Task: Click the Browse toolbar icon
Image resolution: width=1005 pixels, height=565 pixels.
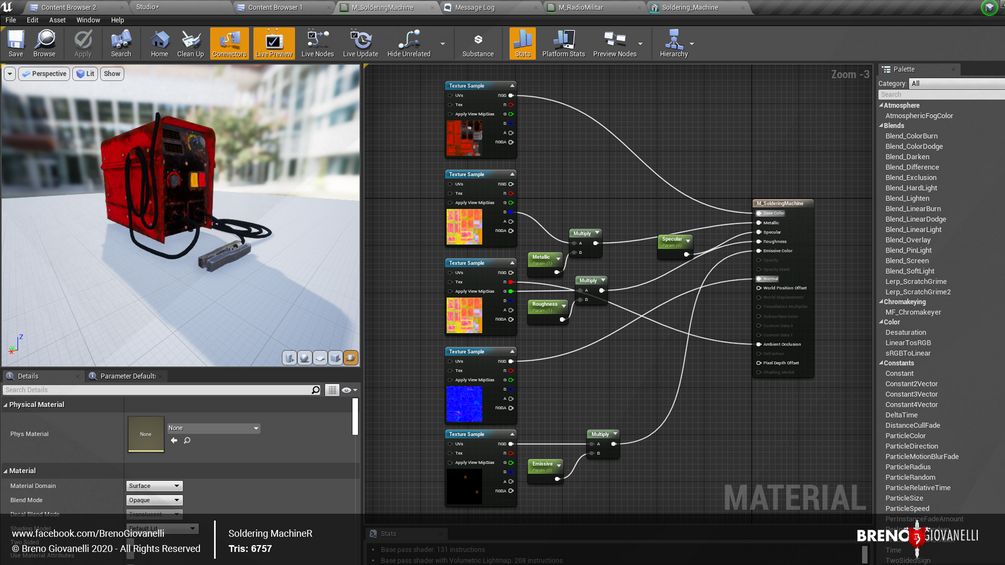Action: click(44, 43)
